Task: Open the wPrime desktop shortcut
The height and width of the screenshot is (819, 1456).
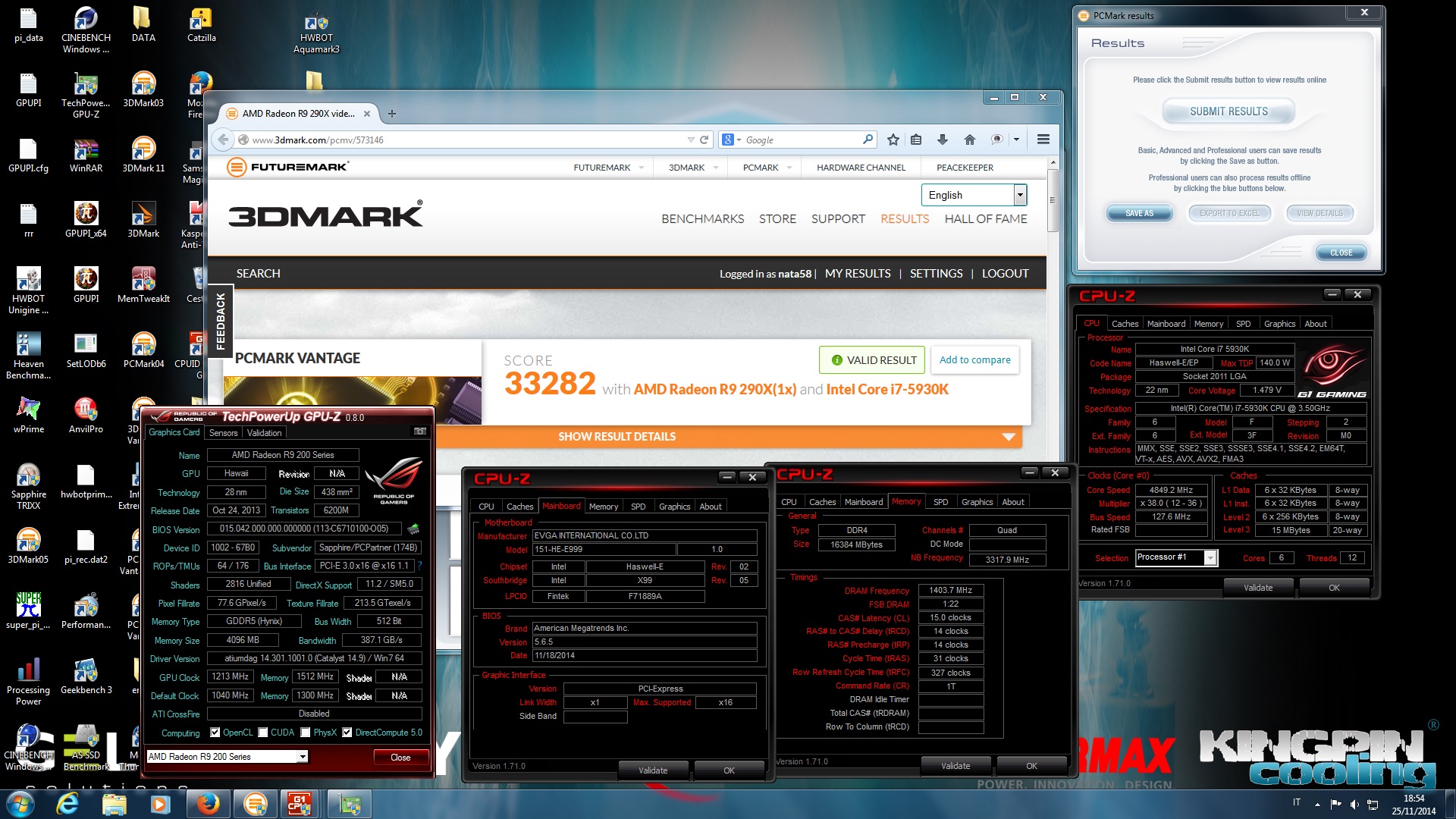Action: coord(28,416)
